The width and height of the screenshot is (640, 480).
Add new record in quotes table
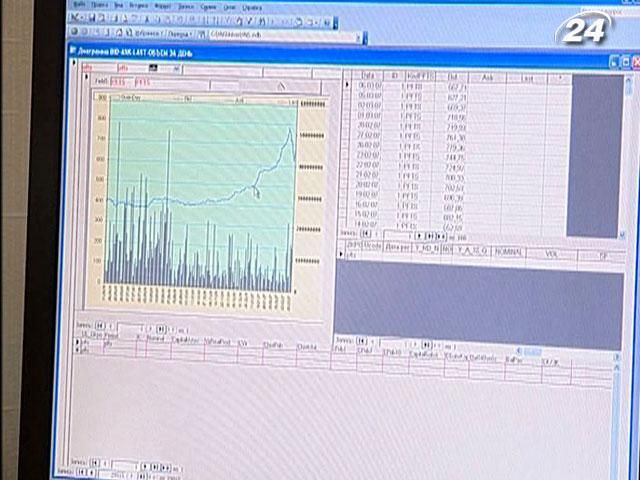tap(441, 236)
